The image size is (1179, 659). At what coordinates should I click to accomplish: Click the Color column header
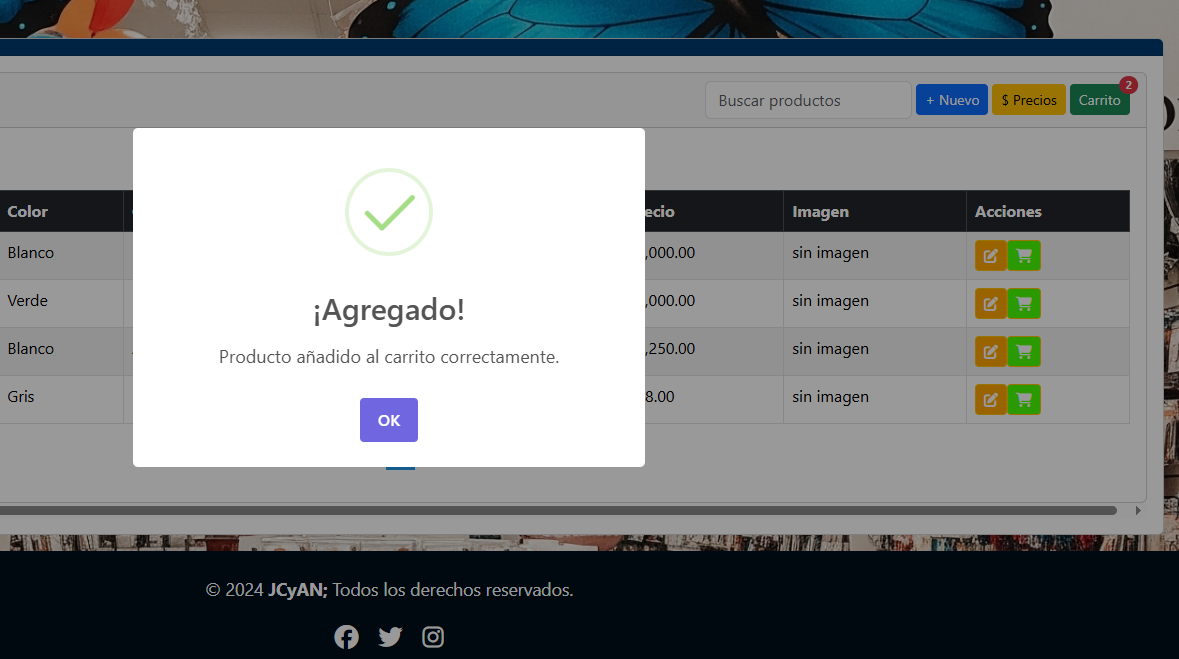(28, 211)
